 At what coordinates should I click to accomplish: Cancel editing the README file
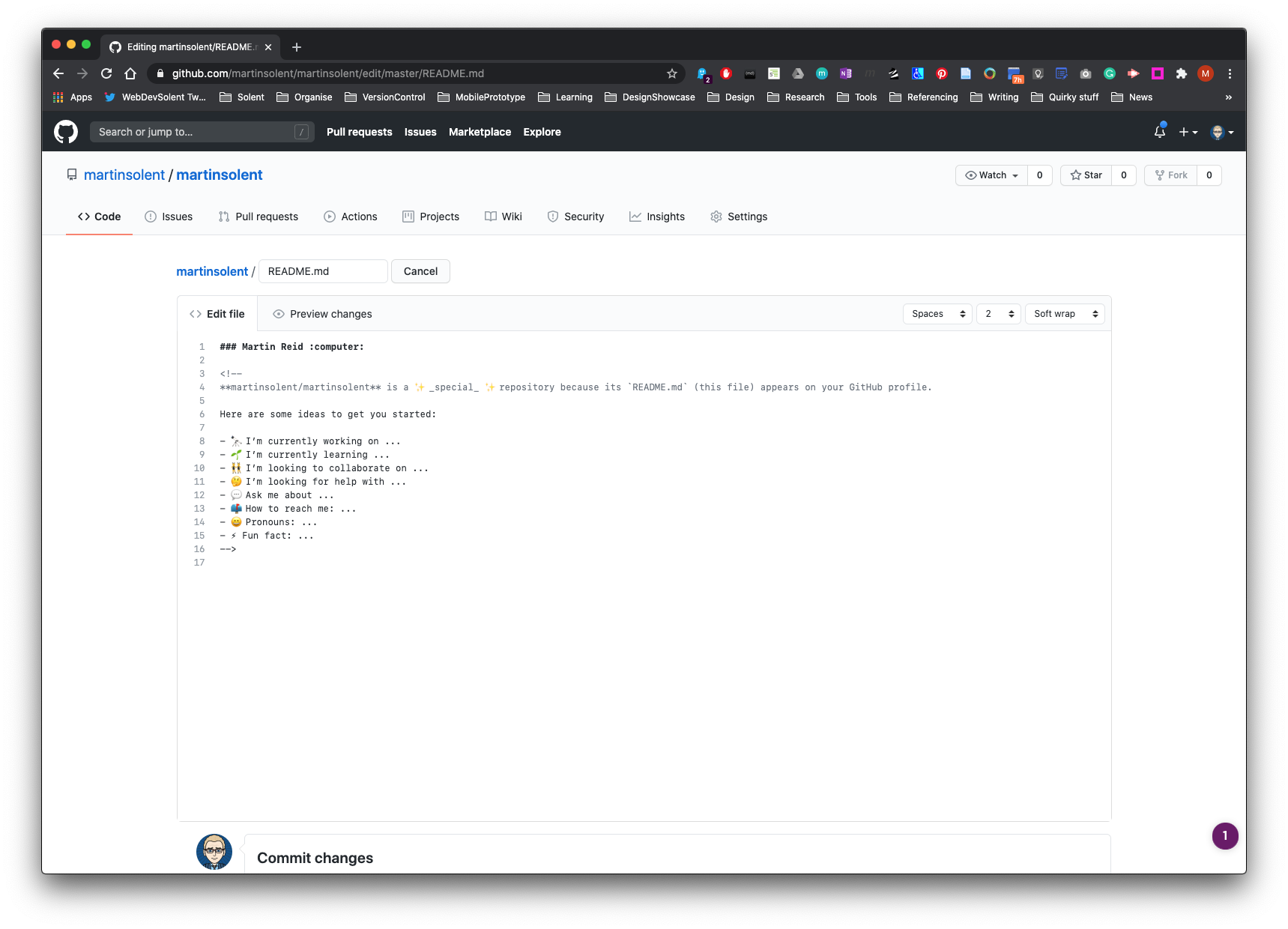[420, 271]
